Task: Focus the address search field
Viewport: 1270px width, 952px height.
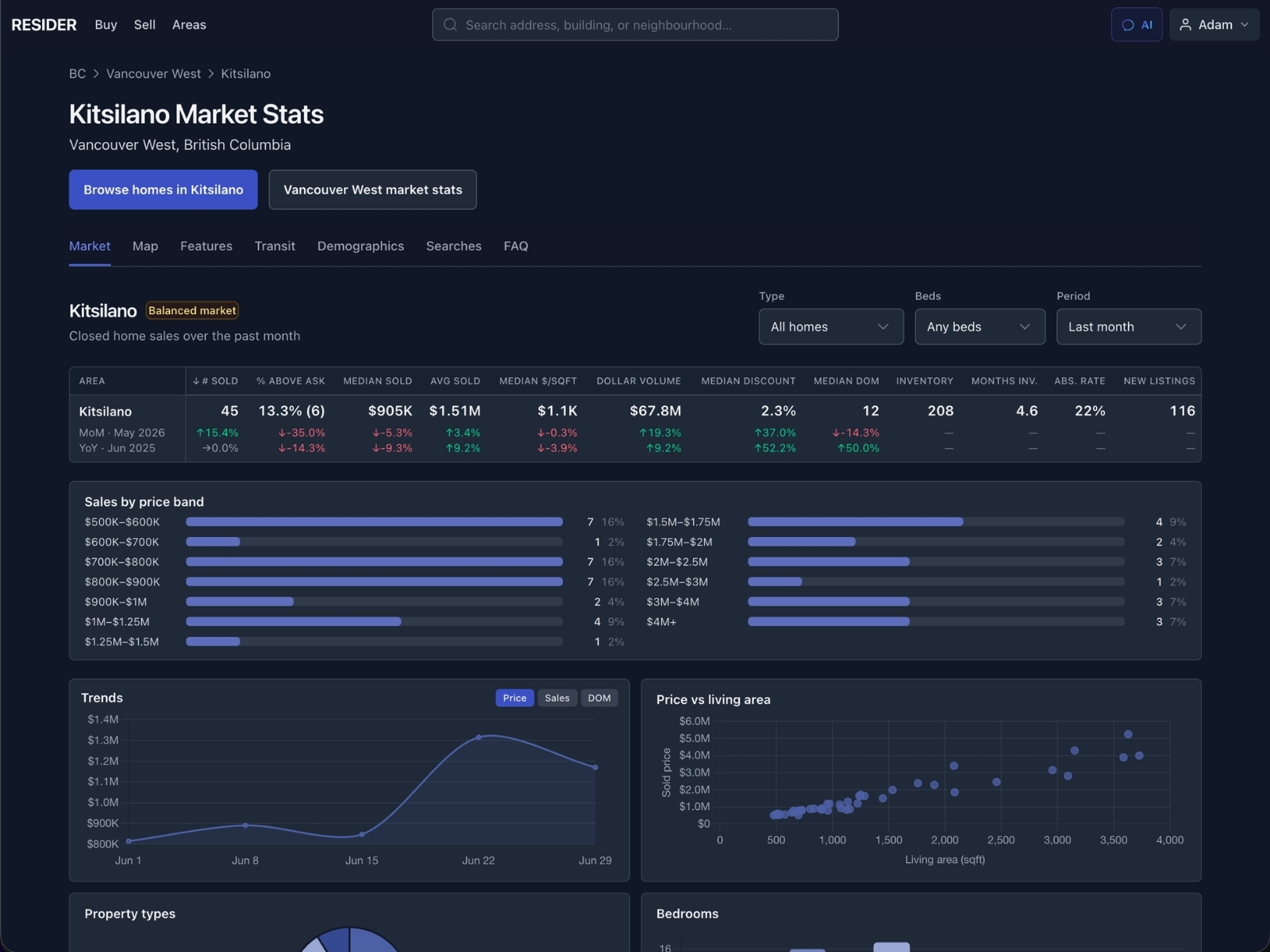Action: tap(635, 25)
